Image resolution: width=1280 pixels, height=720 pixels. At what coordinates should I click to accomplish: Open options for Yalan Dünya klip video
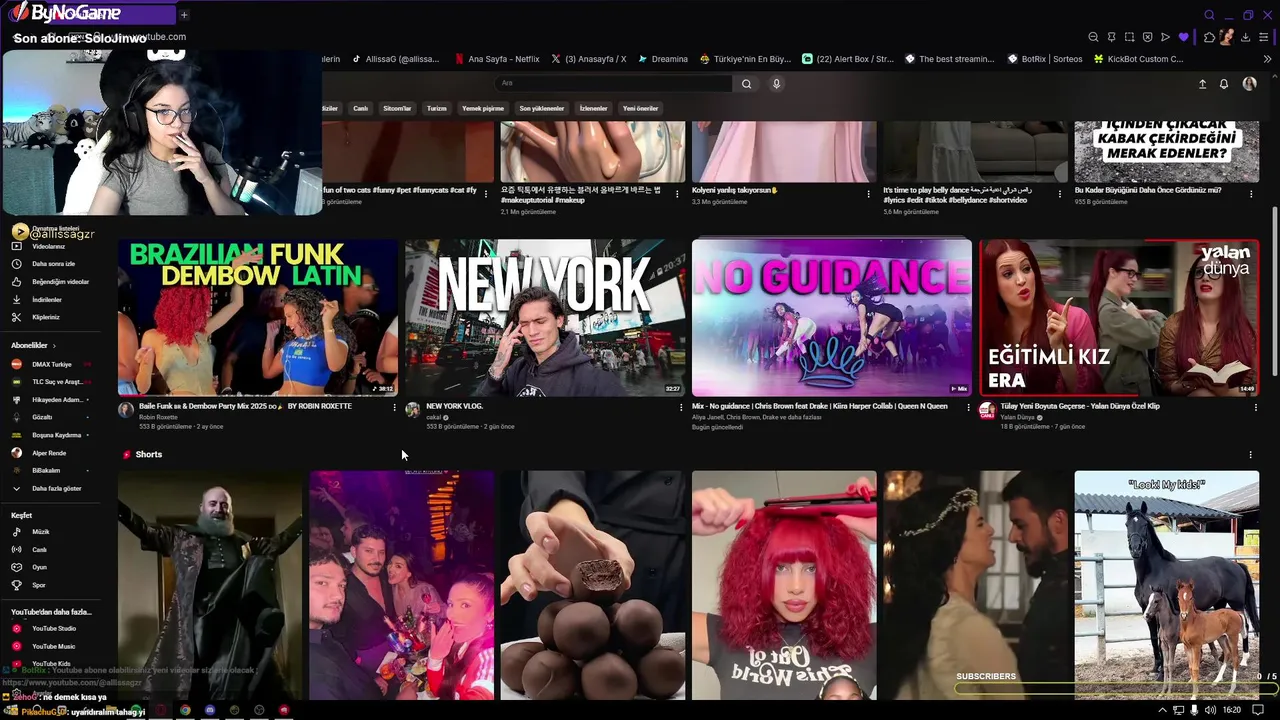pos(1255,407)
